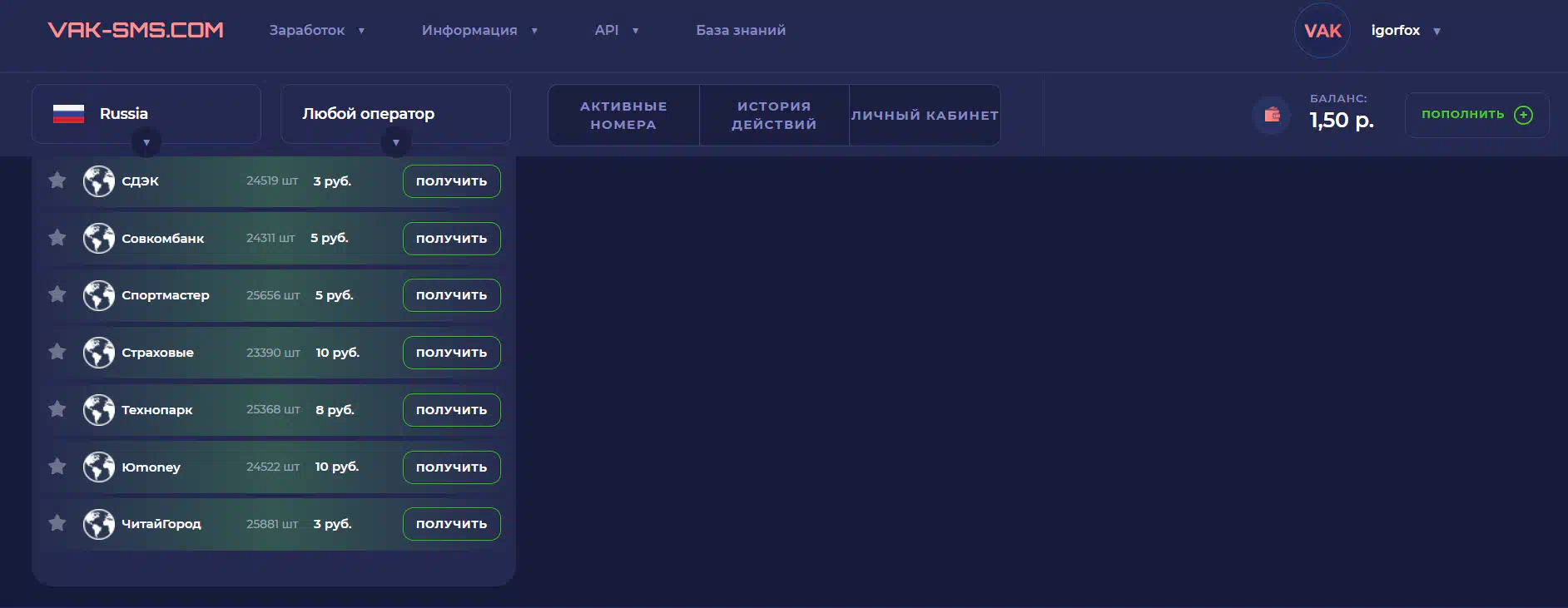
Task: Click the Russian flag icon
Action: pyautogui.click(x=68, y=114)
